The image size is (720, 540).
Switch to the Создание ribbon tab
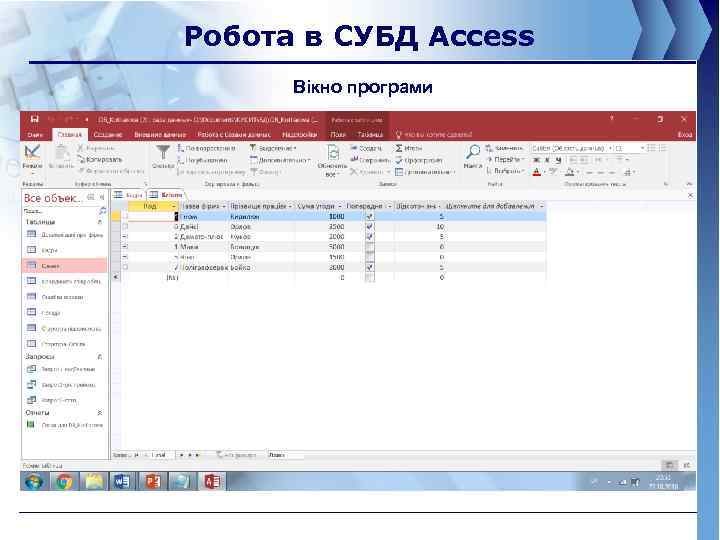(108, 135)
